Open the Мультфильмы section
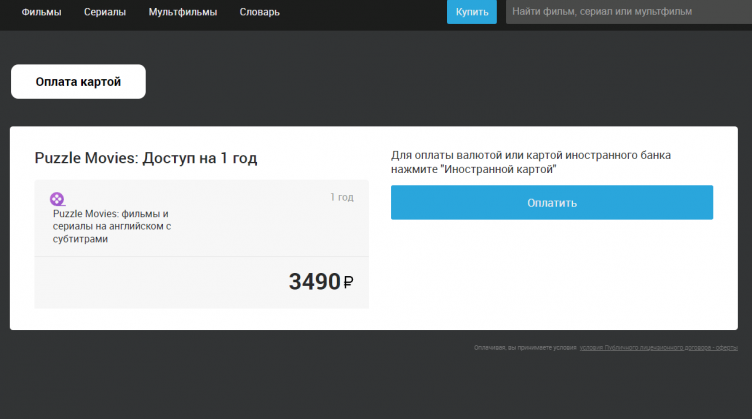The image size is (752, 419). [180, 12]
